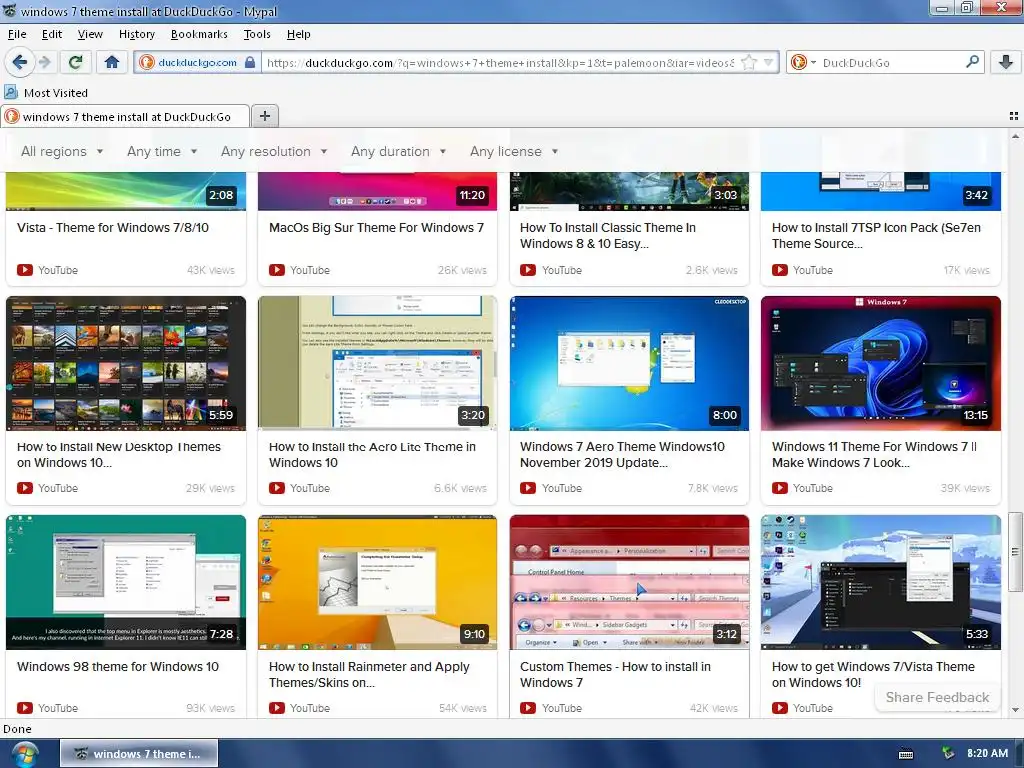Open the Windows Start orb
The height and width of the screenshot is (768, 1024).
coord(24,754)
